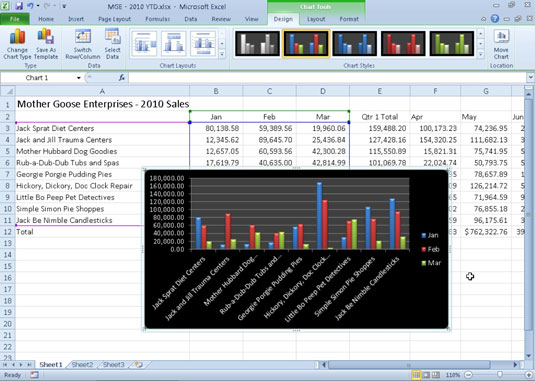Switch to the Home tab
535x381 pixels.
pyautogui.click(x=46, y=19)
